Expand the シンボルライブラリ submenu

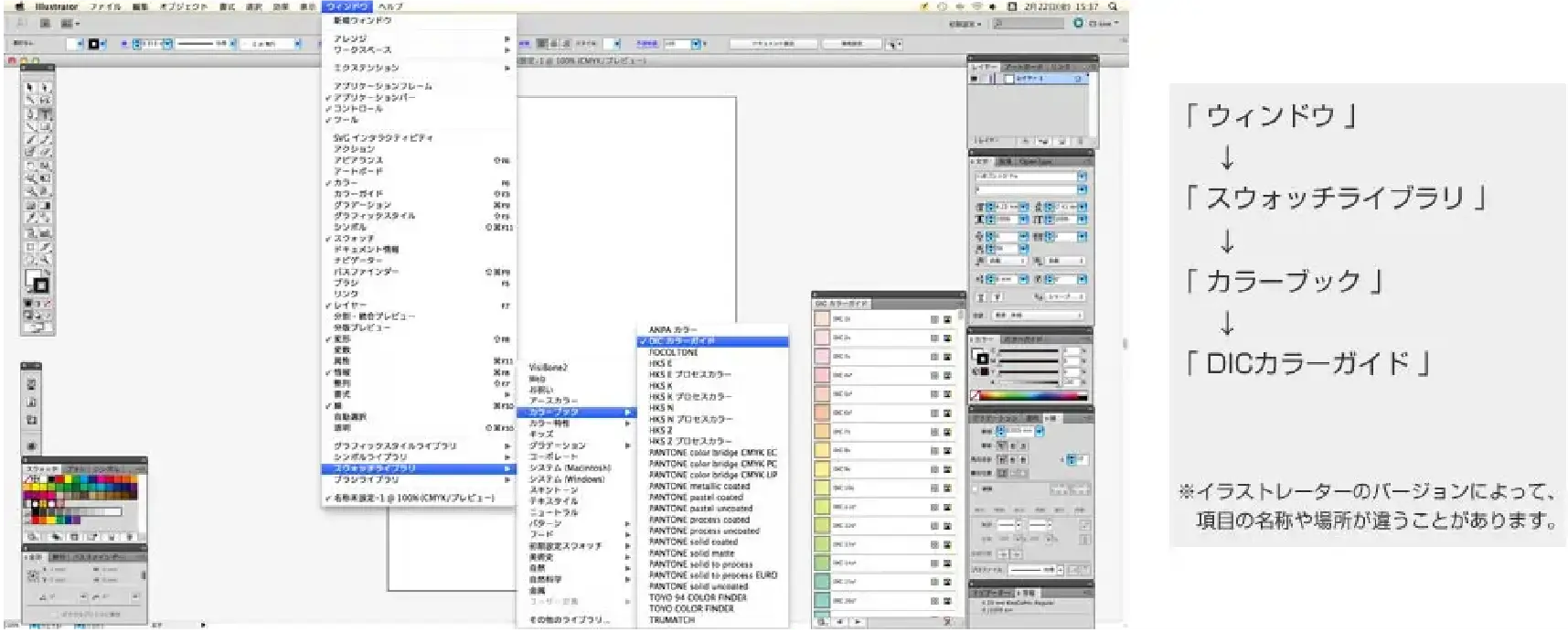(x=420, y=457)
